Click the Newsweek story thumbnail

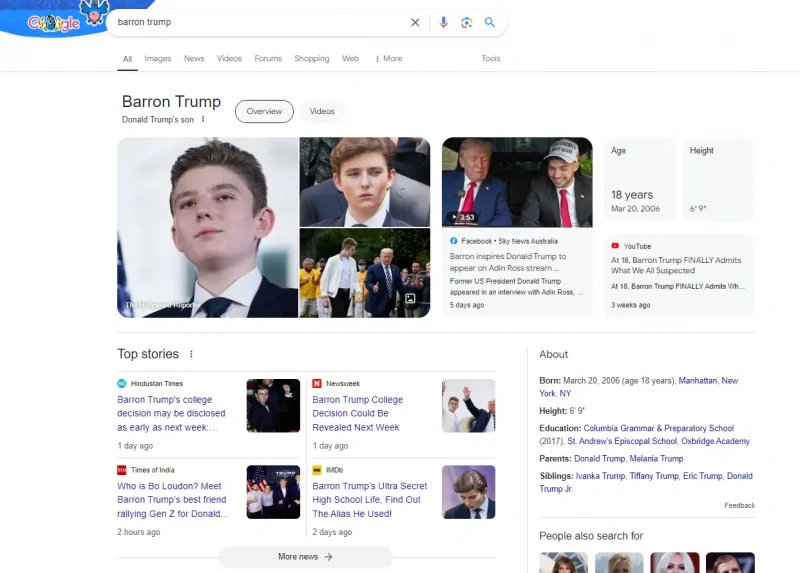click(x=468, y=406)
